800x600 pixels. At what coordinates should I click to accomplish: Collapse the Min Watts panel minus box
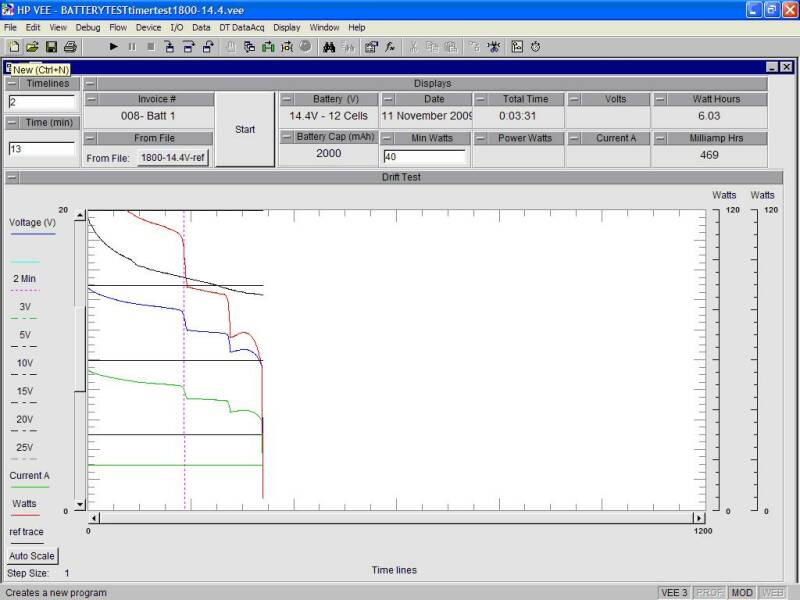coord(388,138)
